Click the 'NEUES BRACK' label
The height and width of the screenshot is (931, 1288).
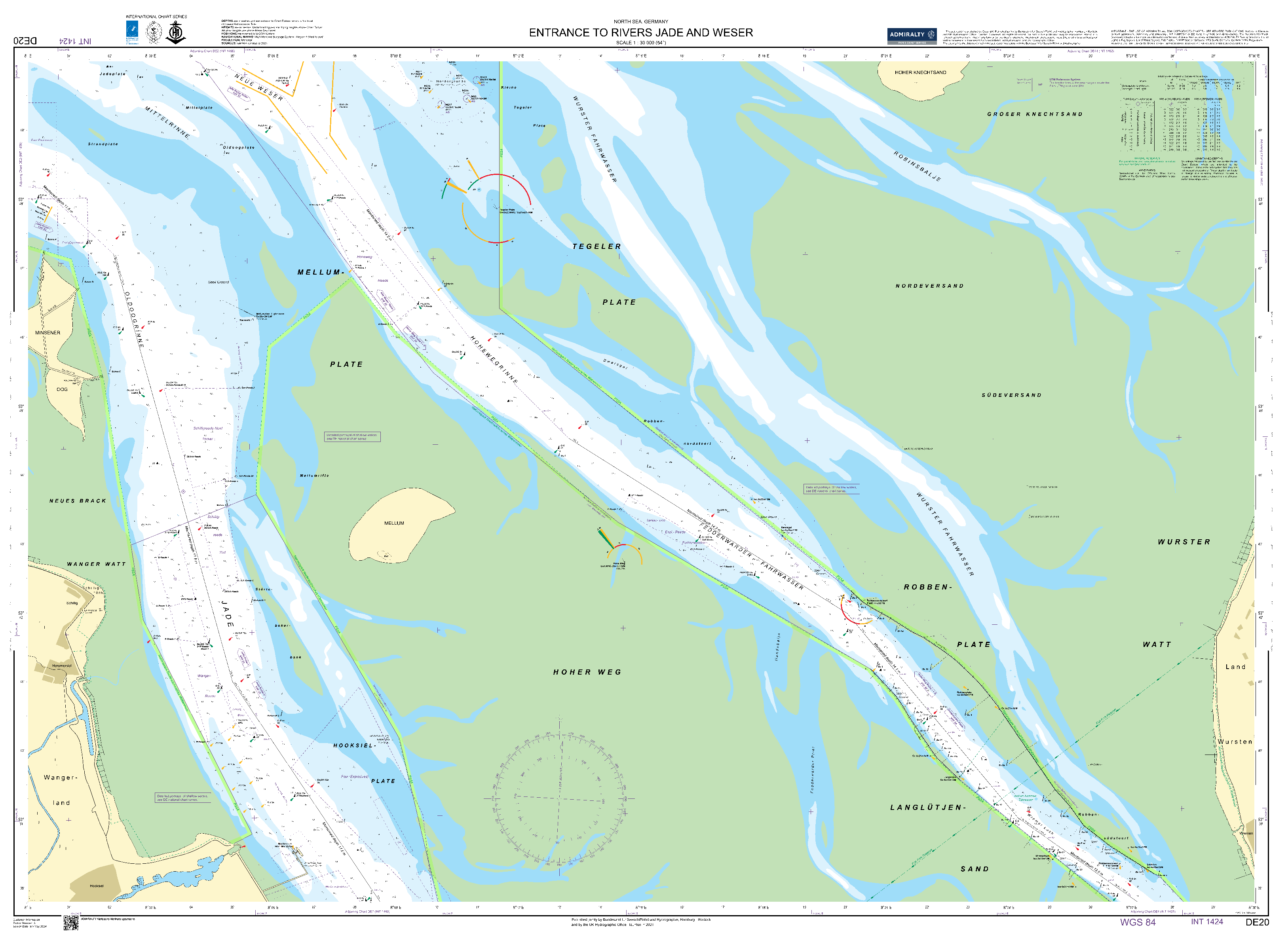(x=78, y=501)
